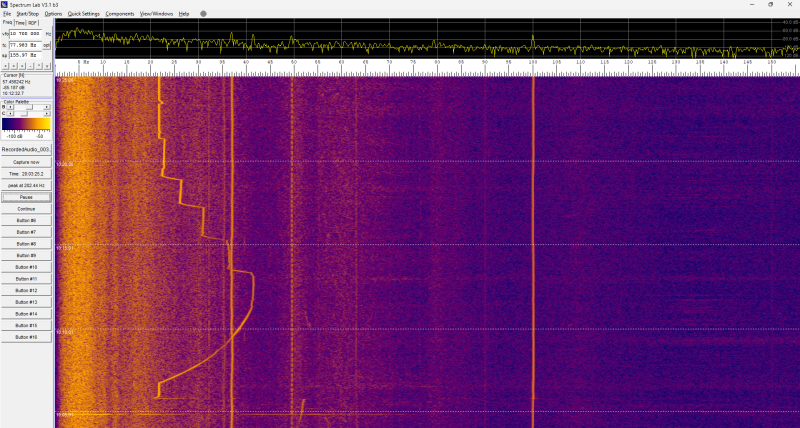Click the Cursor frequency readout in Hz
The width and height of the screenshot is (800, 428).
[x=16, y=82]
